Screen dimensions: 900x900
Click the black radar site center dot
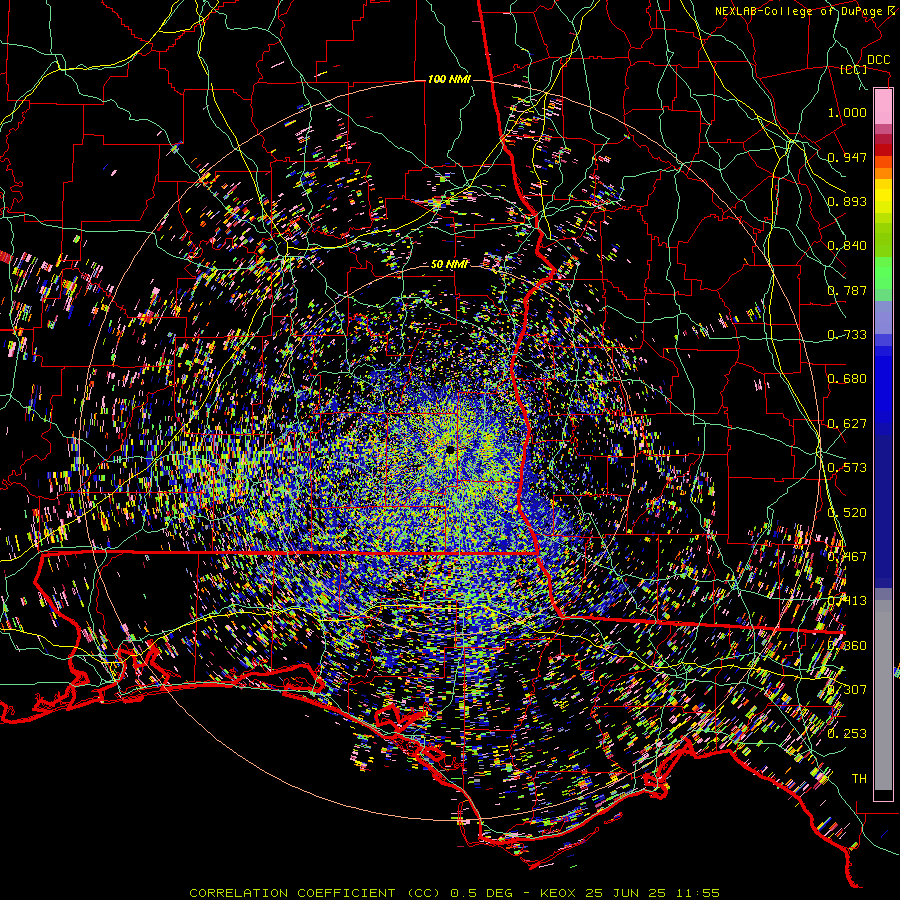click(450, 449)
